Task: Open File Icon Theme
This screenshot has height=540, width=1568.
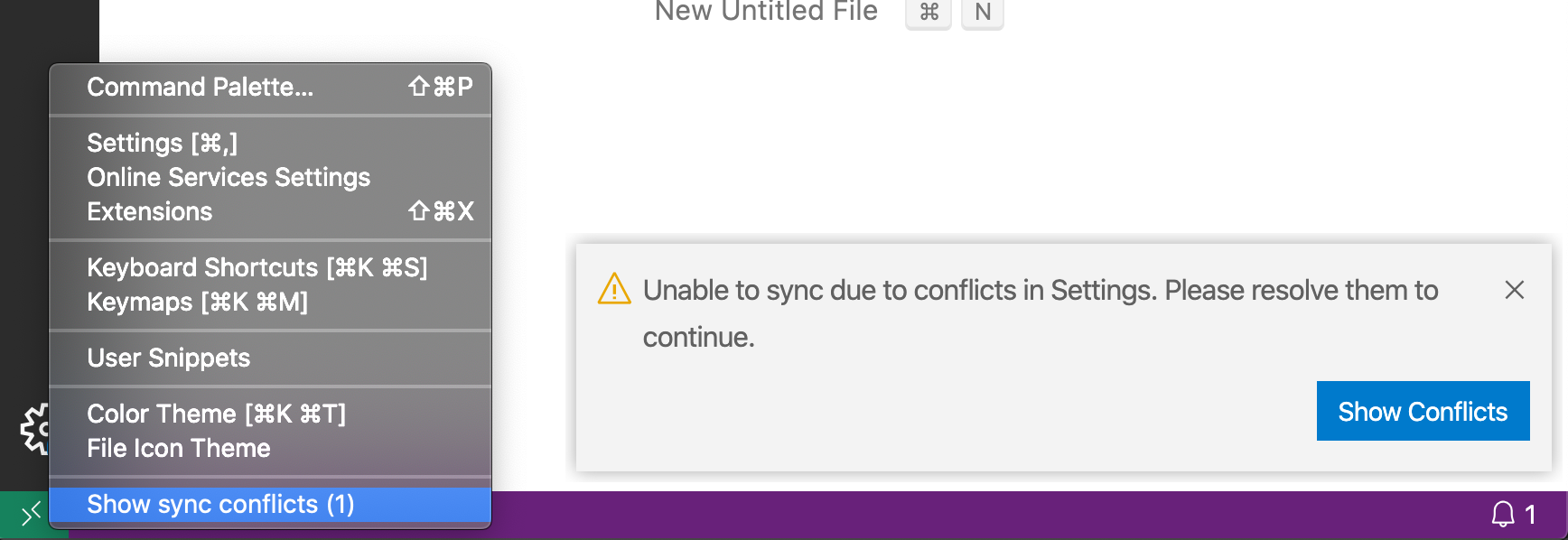Action: pyautogui.click(x=178, y=447)
